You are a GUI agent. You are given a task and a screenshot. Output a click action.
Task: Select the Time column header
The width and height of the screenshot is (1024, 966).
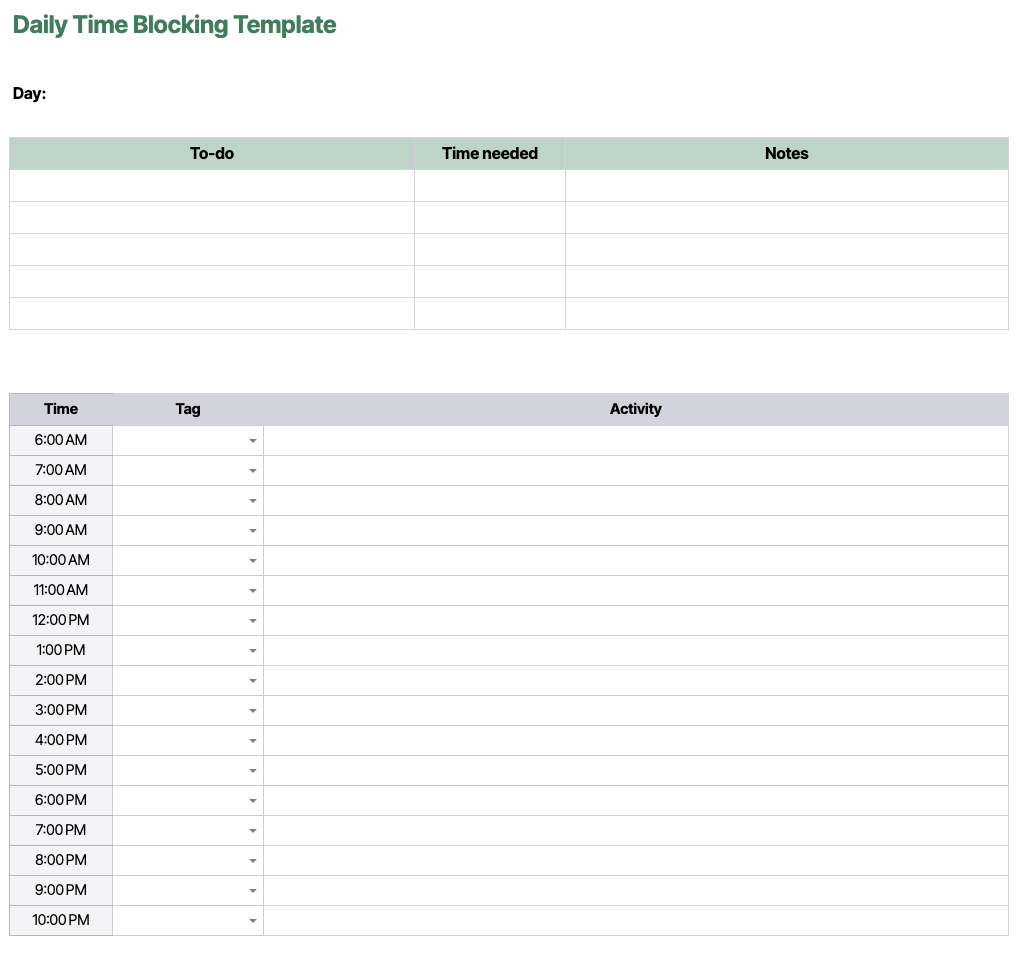click(x=60, y=409)
